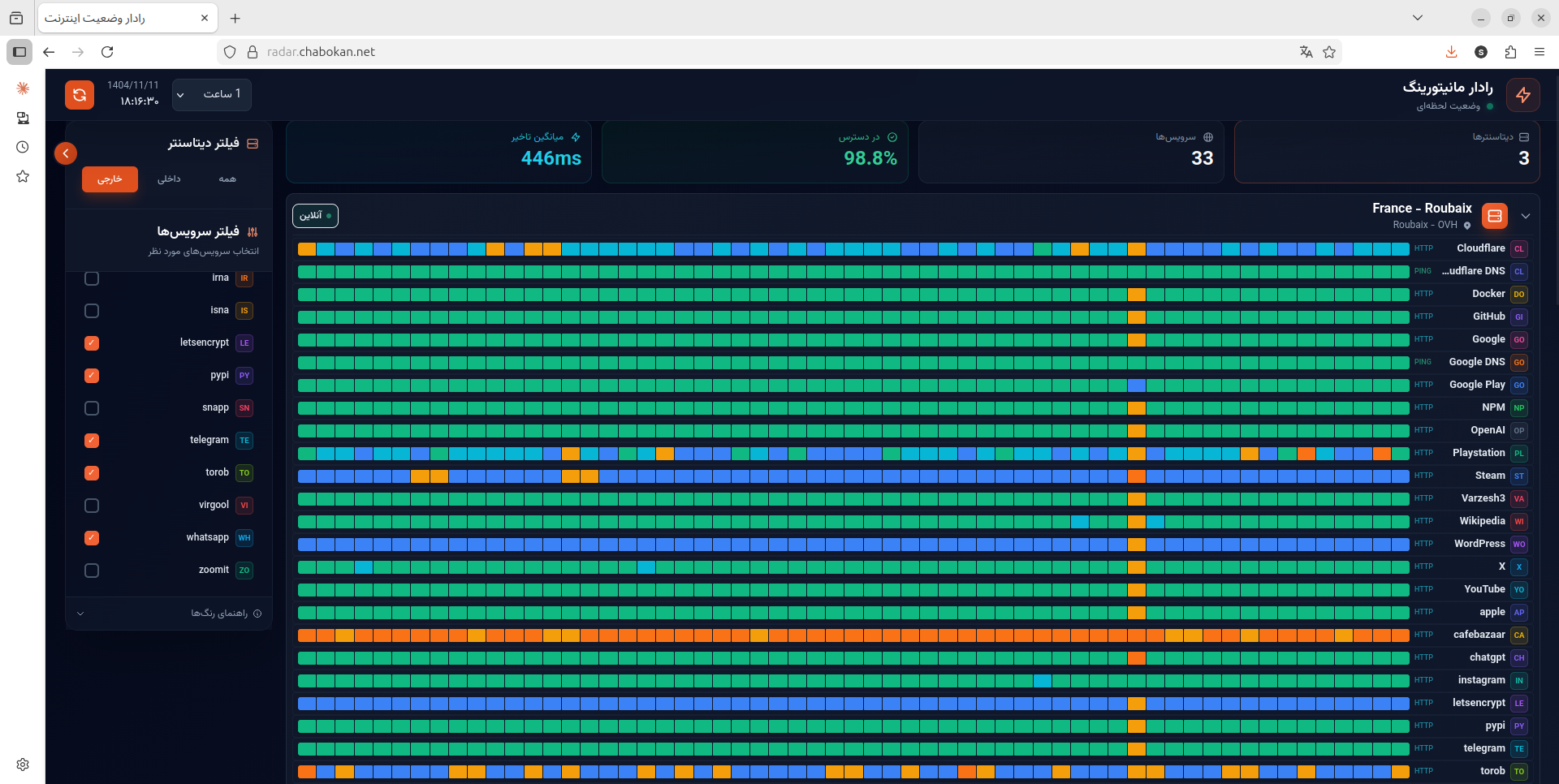Image resolution: width=1559 pixels, height=784 pixels.
Task: Enable the snapp service checkbox
Action: pos(92,408)
